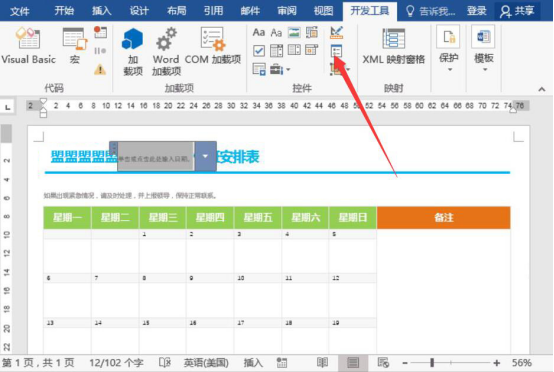Switch to the 插入 tab
The image size is (554, 372).
pyautogui.click(x=102, y=11)
